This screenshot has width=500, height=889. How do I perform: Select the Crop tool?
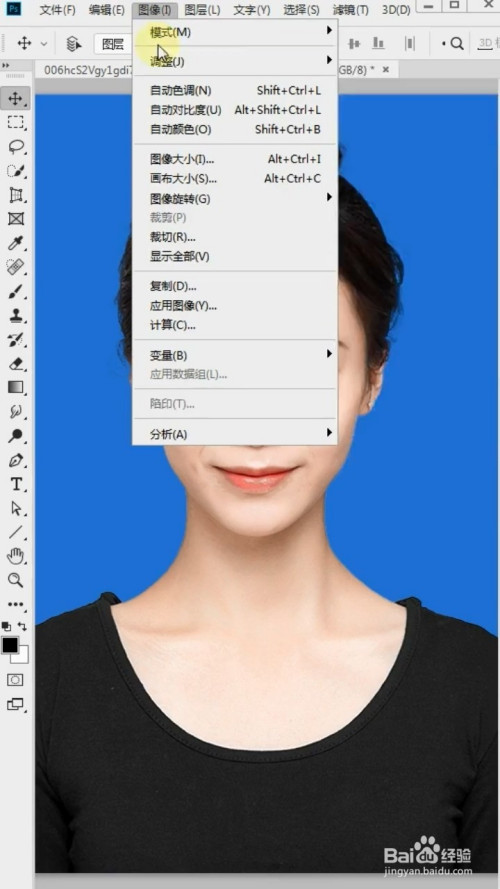15,195
